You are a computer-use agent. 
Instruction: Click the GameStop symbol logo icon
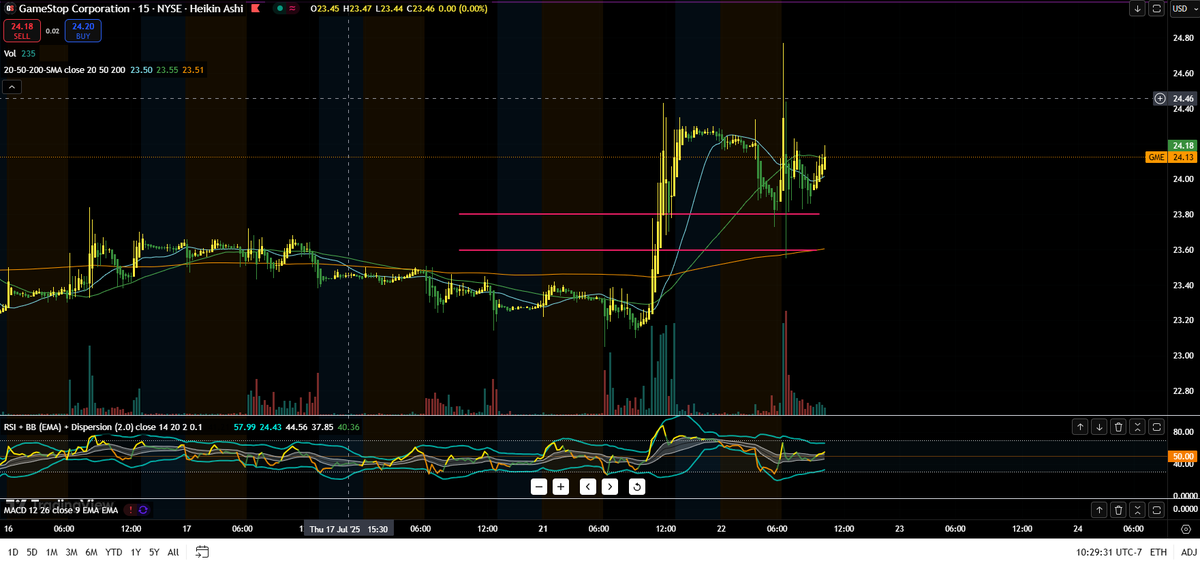tap(9, 8)
